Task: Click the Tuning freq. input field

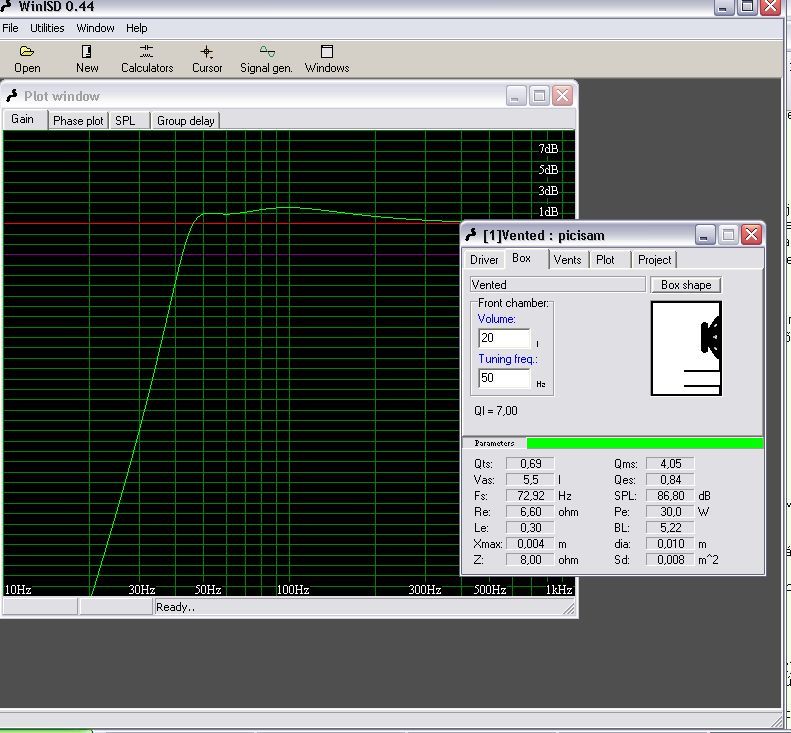Action: pos(504,379)
